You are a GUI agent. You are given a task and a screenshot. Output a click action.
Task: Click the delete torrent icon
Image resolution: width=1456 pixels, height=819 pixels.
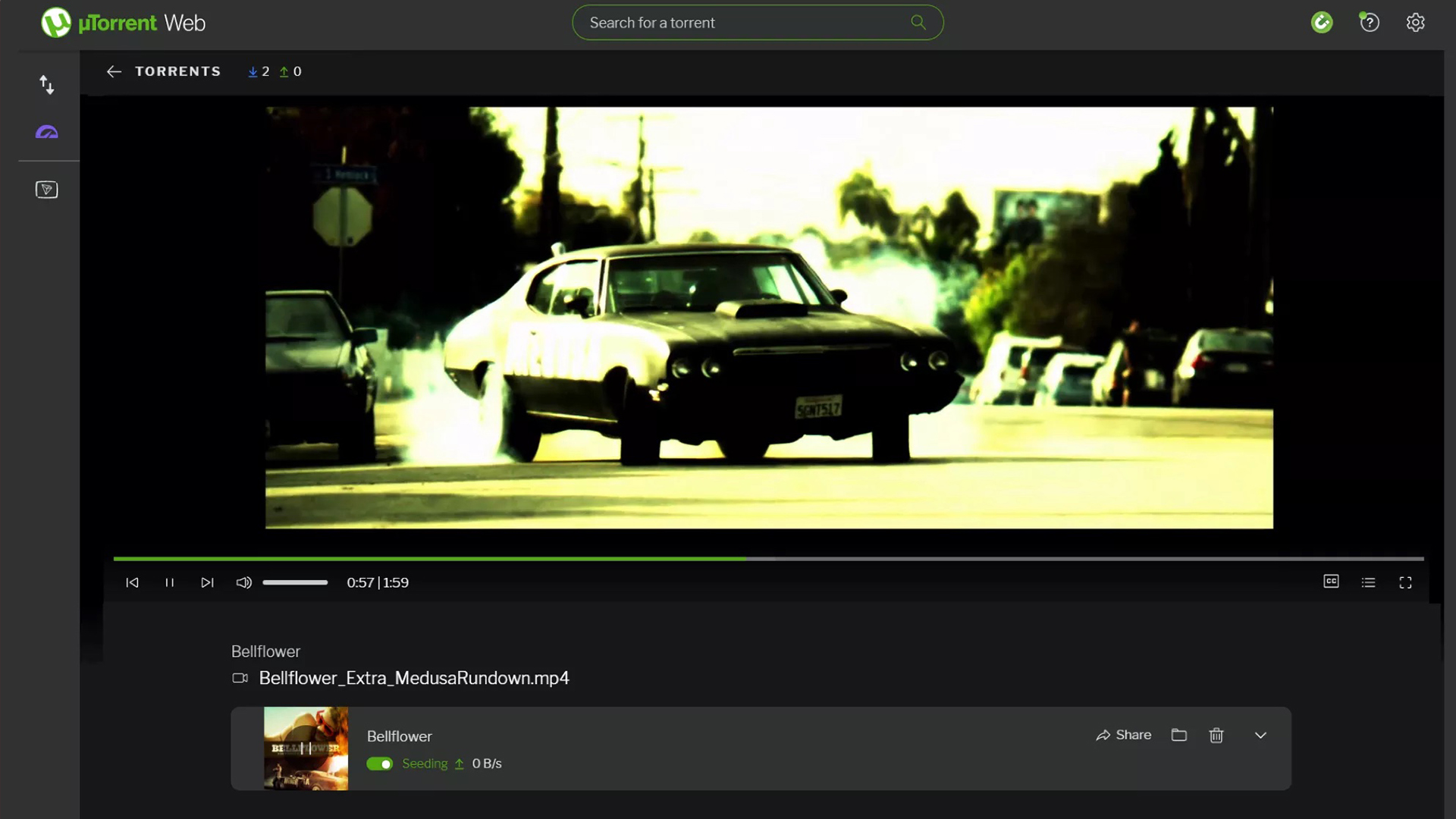(x=1217, y=735)
